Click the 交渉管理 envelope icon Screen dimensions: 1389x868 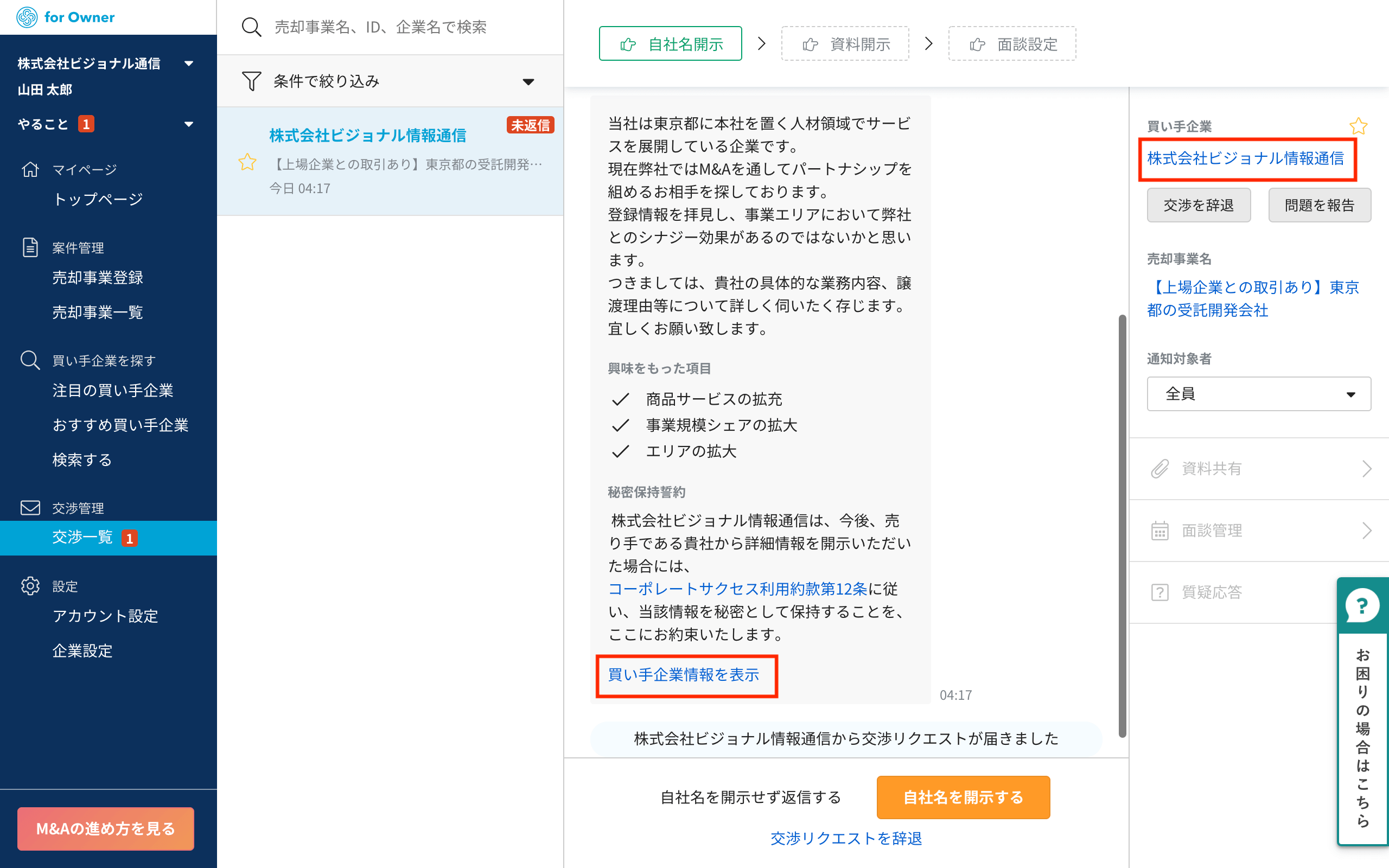click(30, 508)
